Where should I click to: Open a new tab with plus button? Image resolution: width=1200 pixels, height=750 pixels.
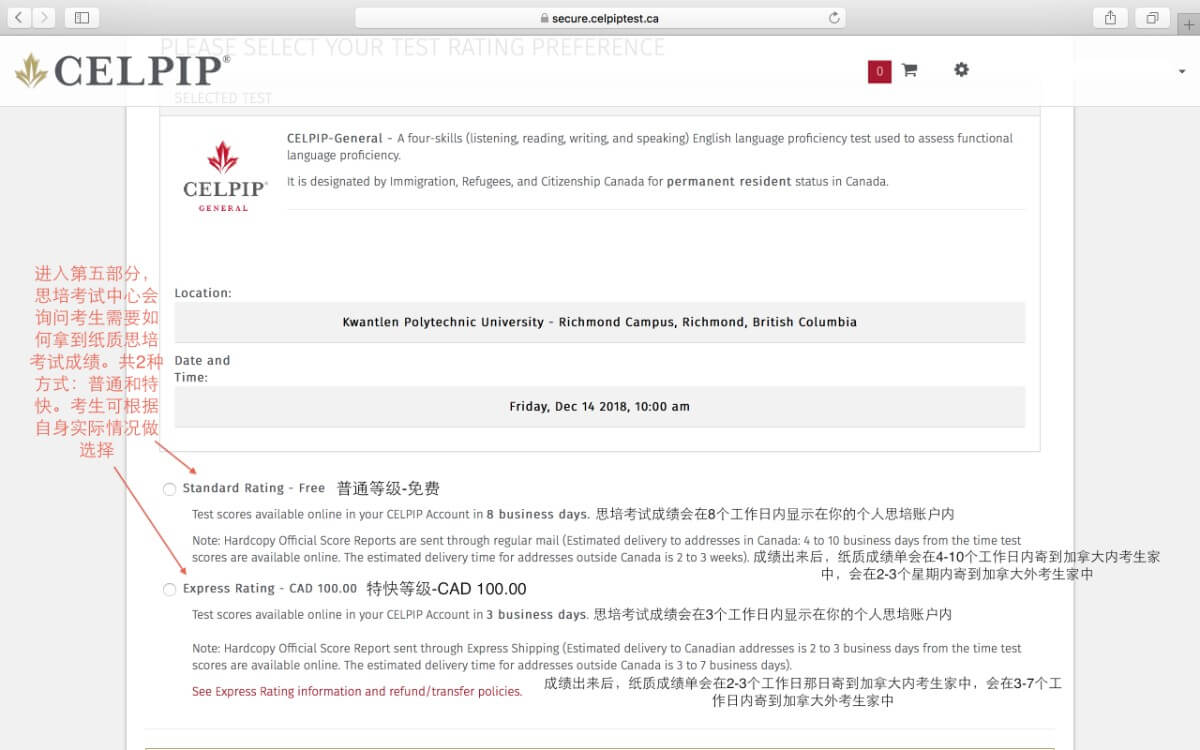tap(1188, 25)
